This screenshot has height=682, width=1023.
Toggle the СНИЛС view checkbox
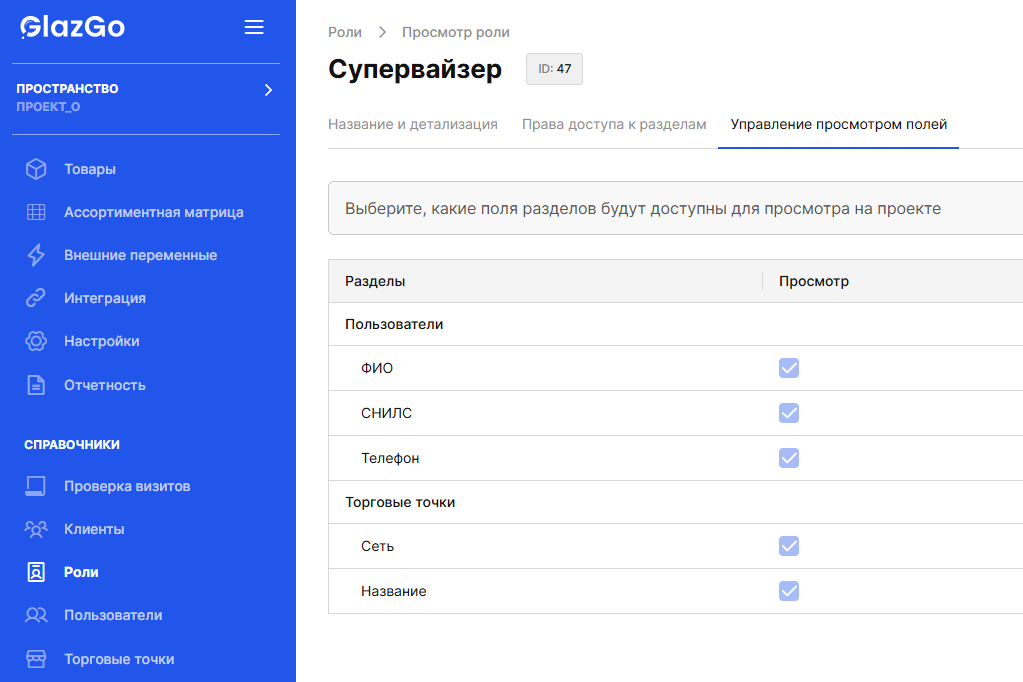pos(789,413)
